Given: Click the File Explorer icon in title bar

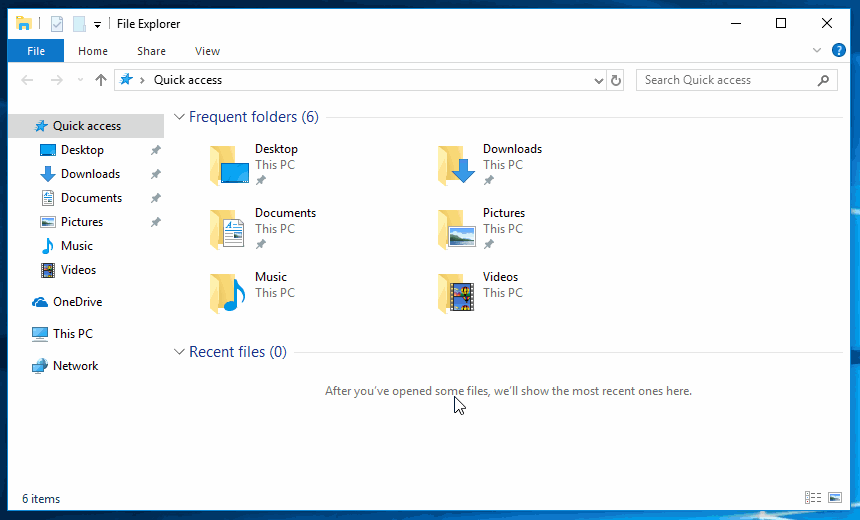Looking at the screenshot, I should pyautogui.click(x=24, y=24).
